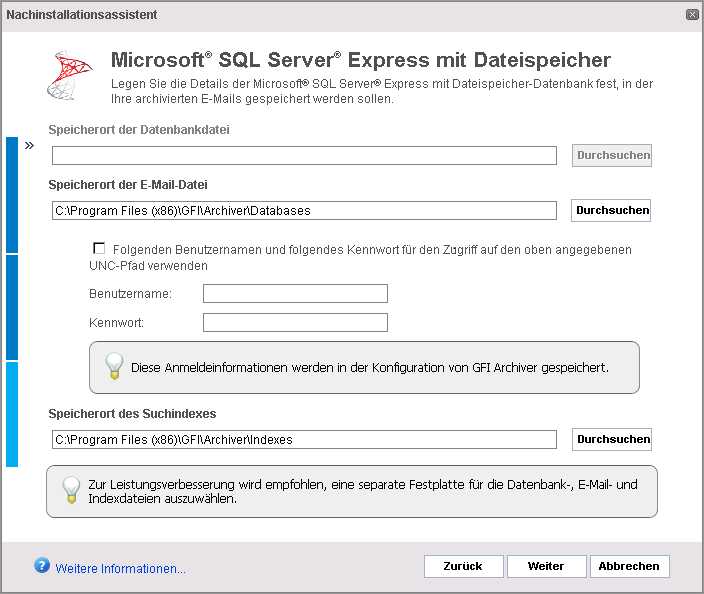Viewport: 704px width, 594px height.
Task: Click Durchsuchen for E-Mail-Datei location
Action: coord(611,210)
